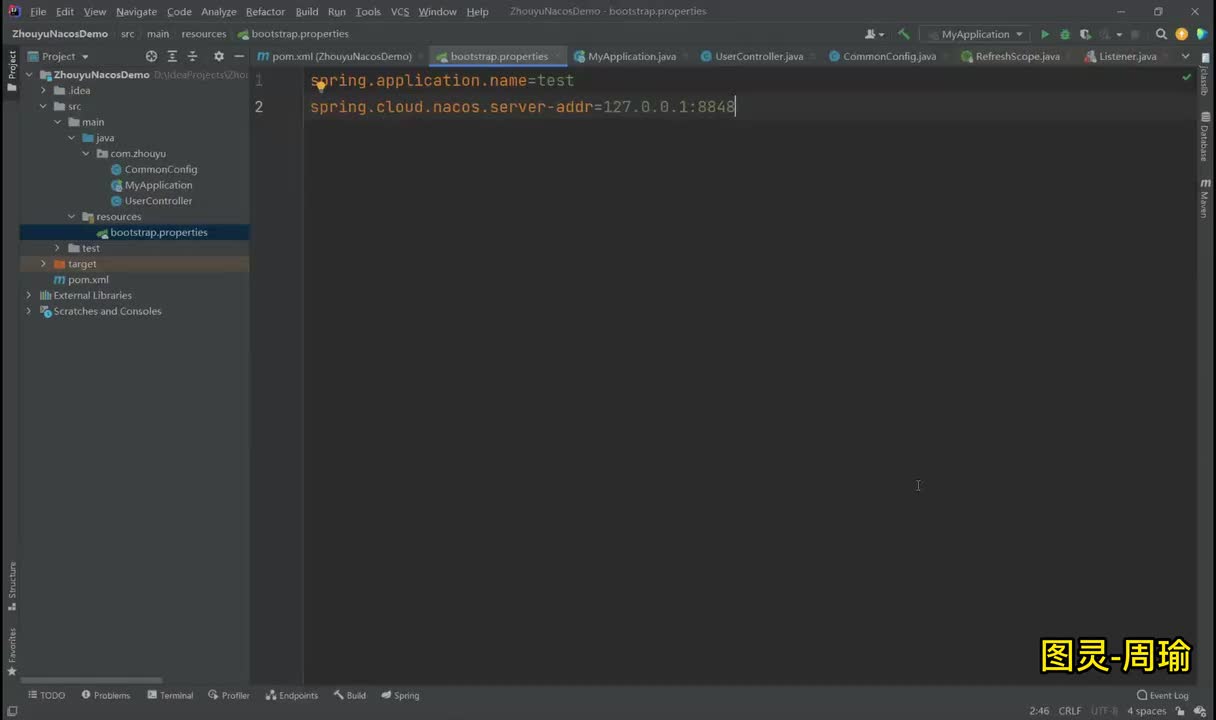The width and height of the screenshot is (1216, 720).
Task: Open the MyApplication run configuration dropdown
Action: (974, 34)
